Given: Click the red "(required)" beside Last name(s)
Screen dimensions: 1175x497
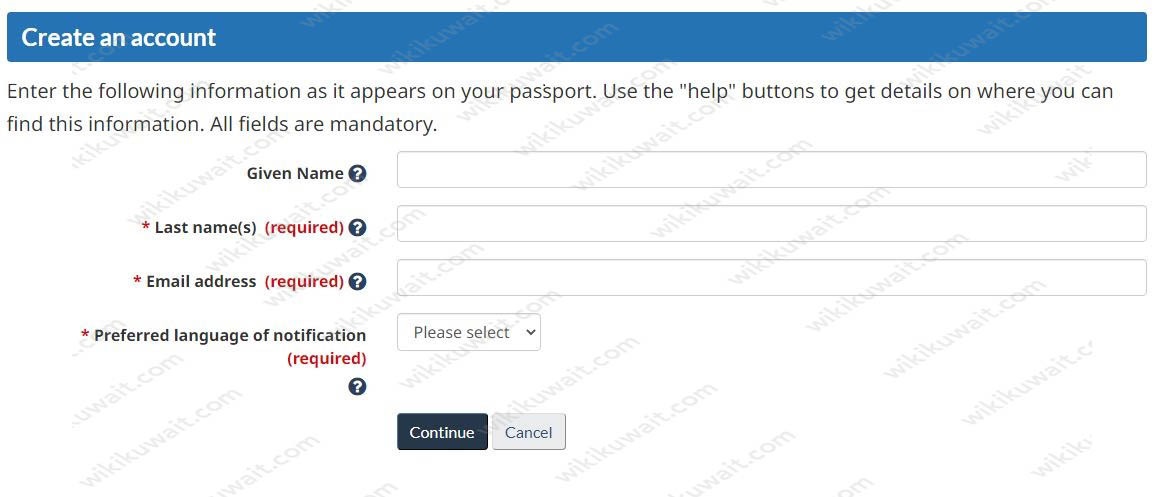Looking at the screenshot, I should coord(304,228).
